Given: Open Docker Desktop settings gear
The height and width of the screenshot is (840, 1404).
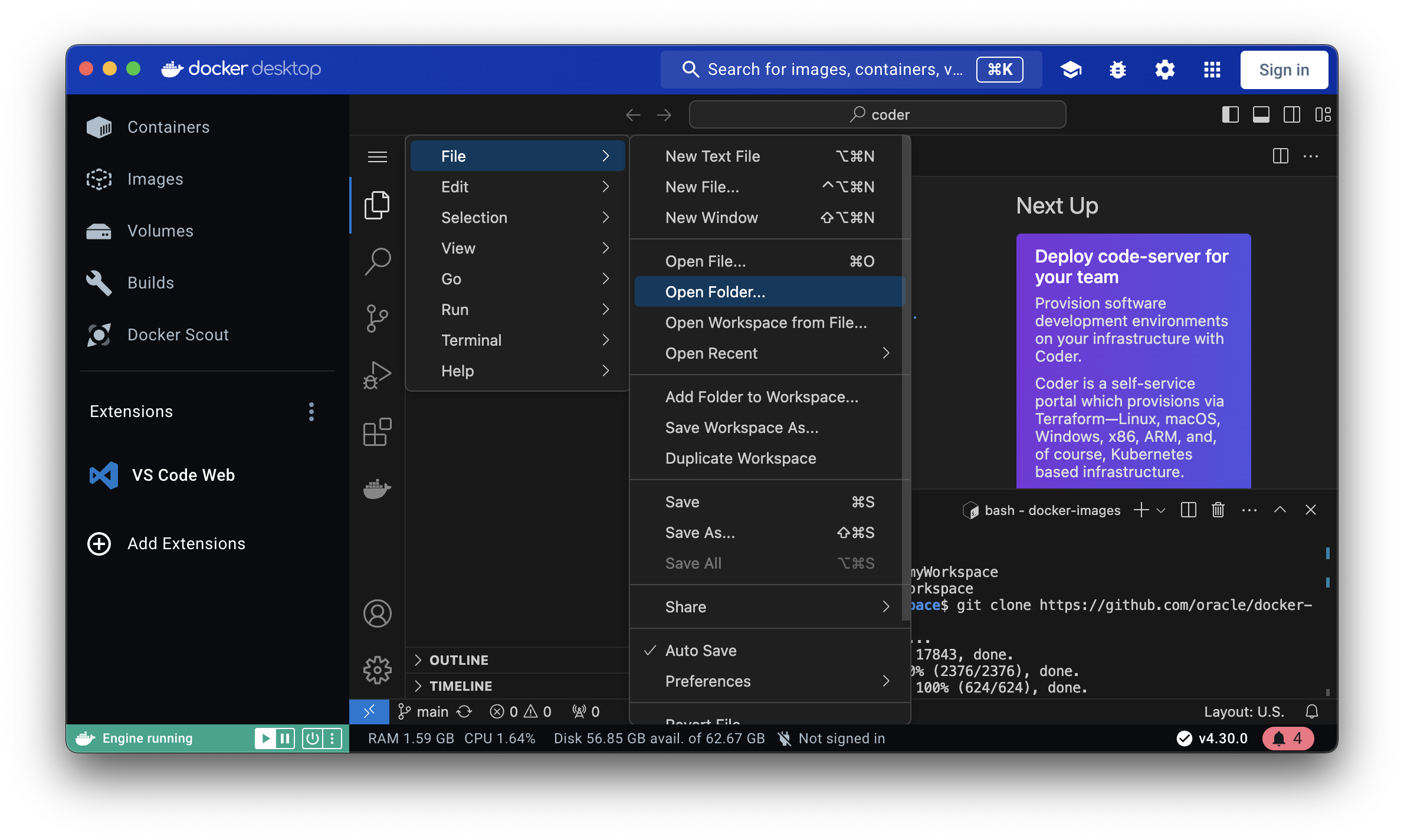Looking at the screenshot, I should coord(1164,70).
